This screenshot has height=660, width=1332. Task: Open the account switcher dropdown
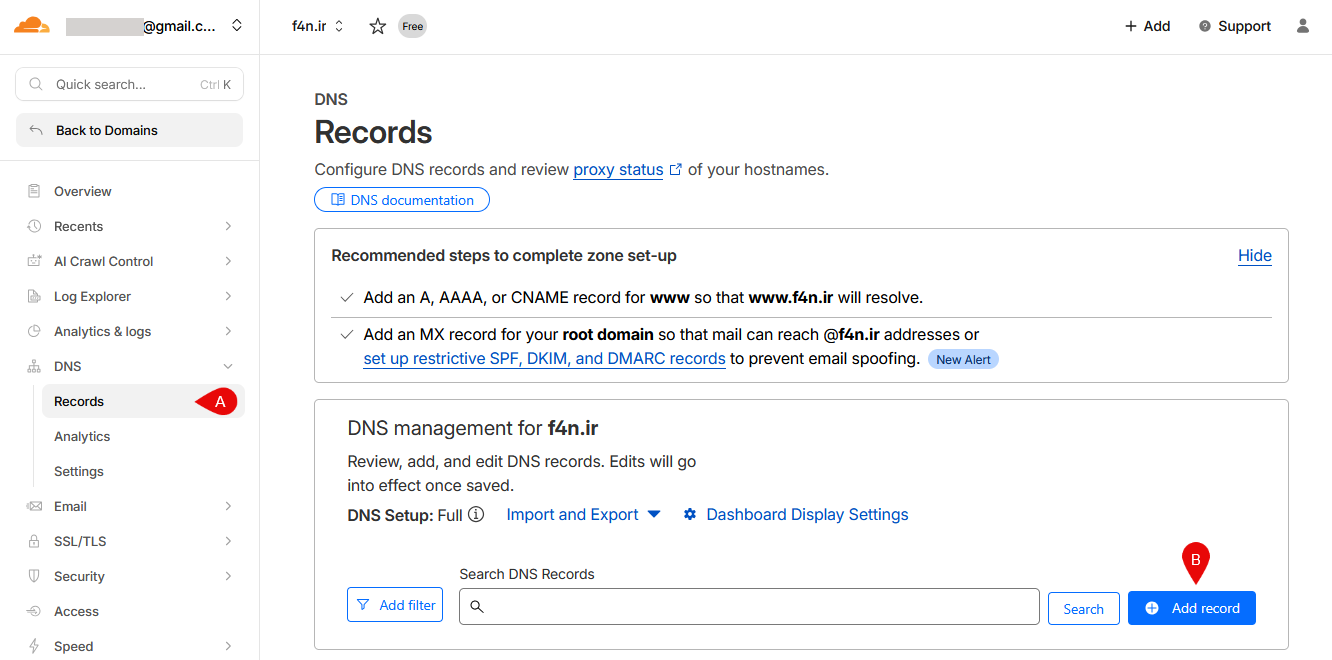pyautogui.click(x=236, y=26)
